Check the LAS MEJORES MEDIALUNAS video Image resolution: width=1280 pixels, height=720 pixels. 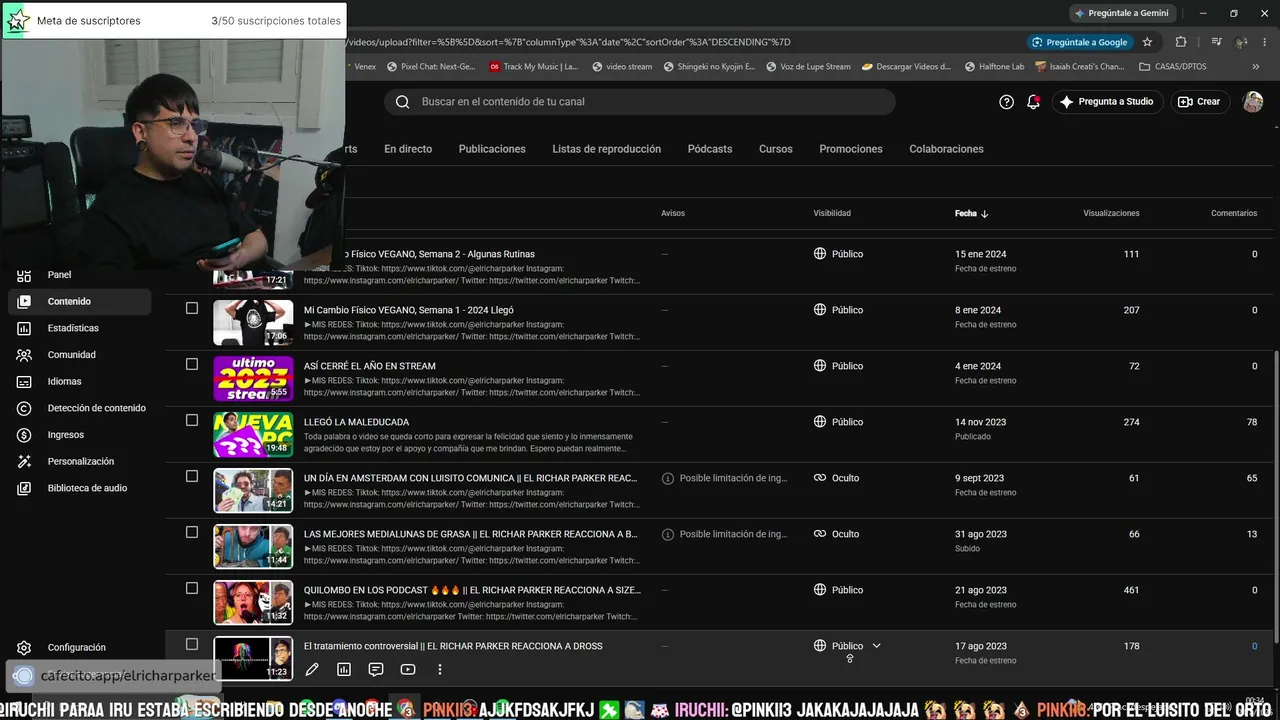tap(192, 532)
